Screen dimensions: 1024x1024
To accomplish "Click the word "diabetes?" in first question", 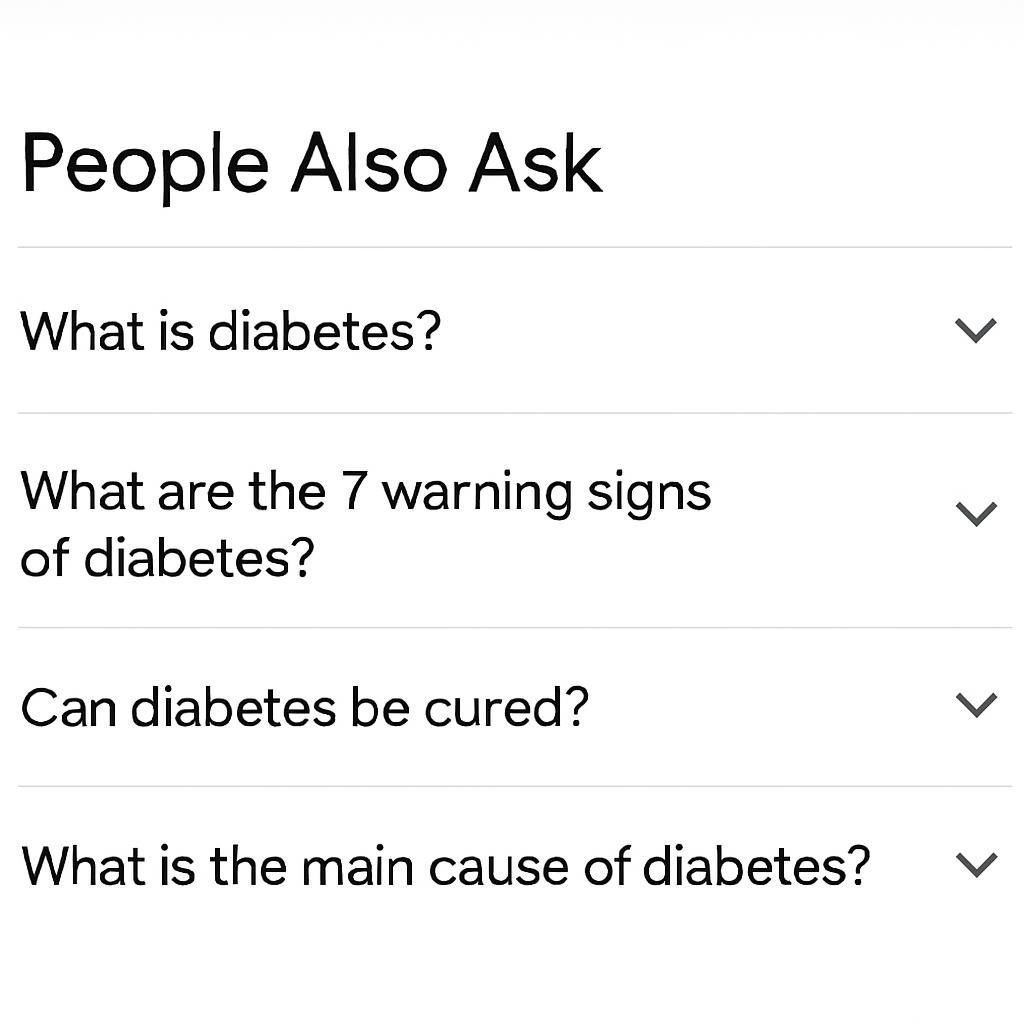I will point(325,331).
